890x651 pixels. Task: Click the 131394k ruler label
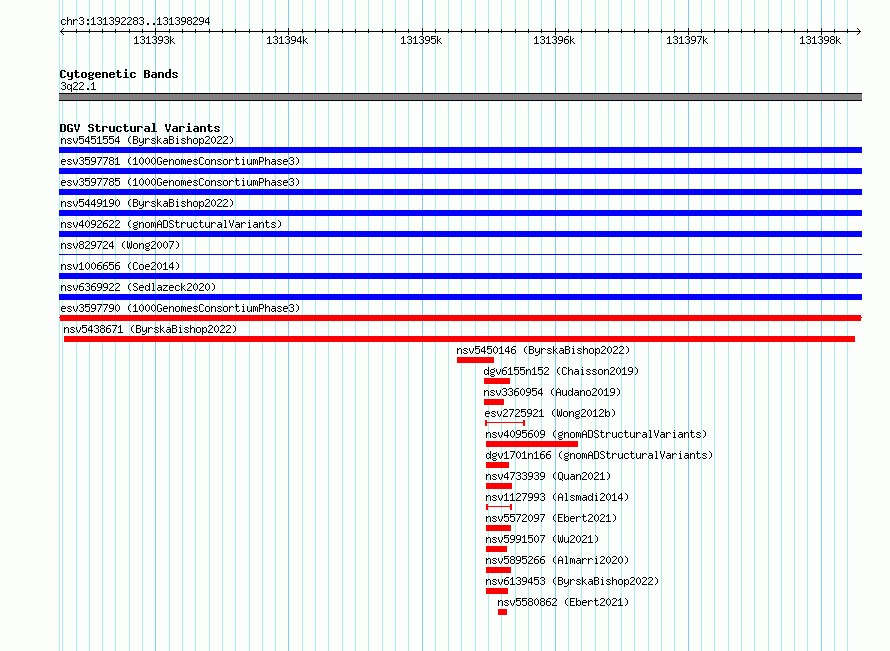click(x=287, y=40)
